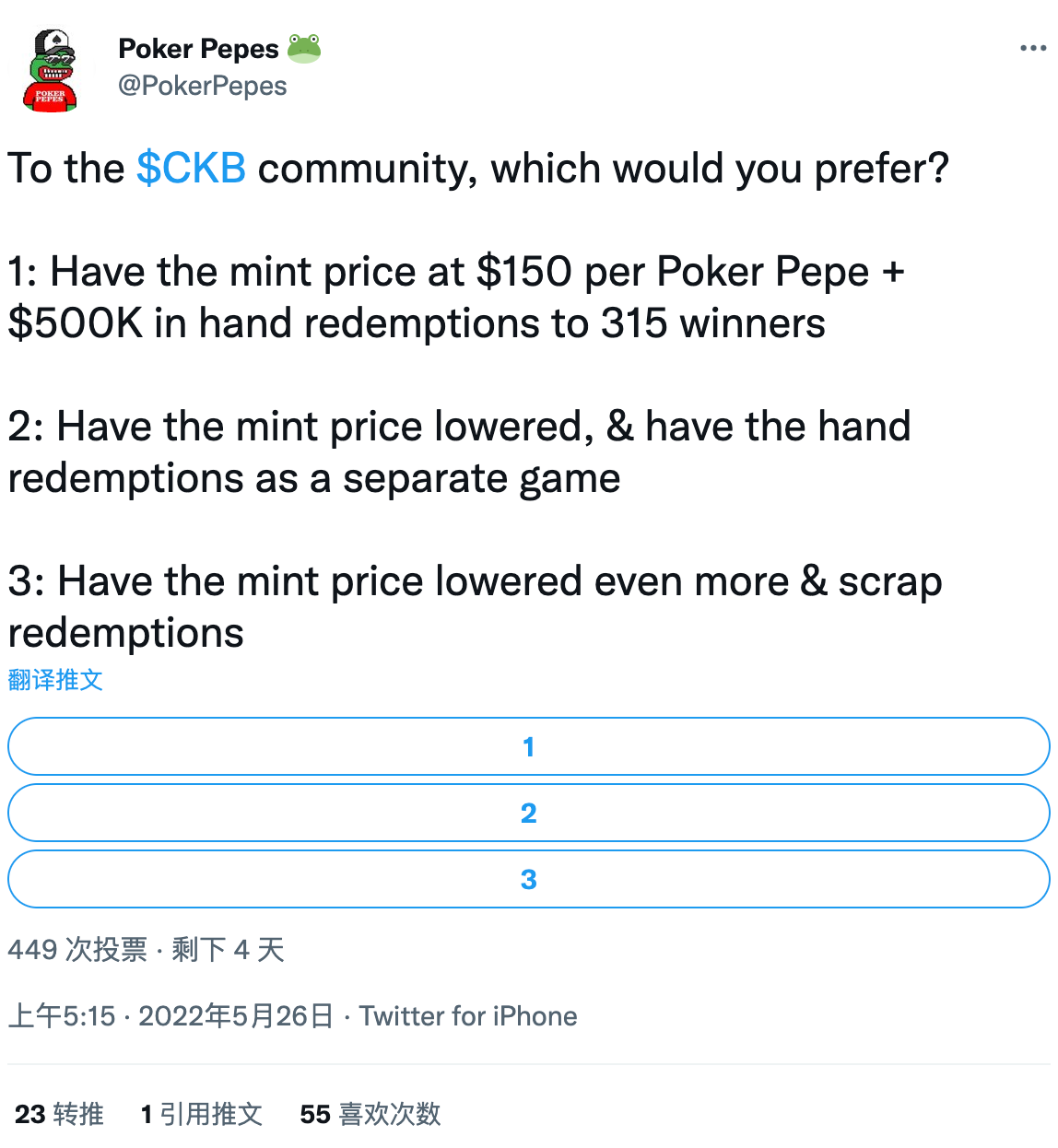Viewport: 1058px width, 1148px height.
Task: Open the $CKB cashtag link
Action: (192, 169)
